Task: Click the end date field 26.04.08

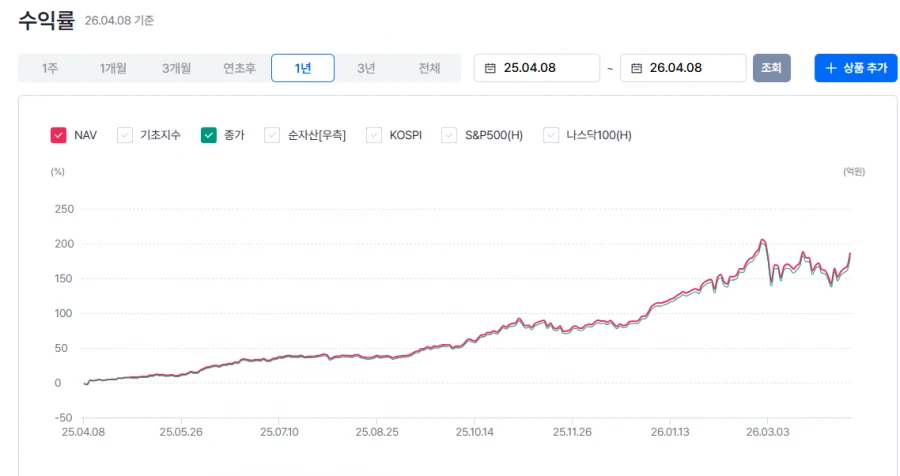Action: click(x=683, y=68)
